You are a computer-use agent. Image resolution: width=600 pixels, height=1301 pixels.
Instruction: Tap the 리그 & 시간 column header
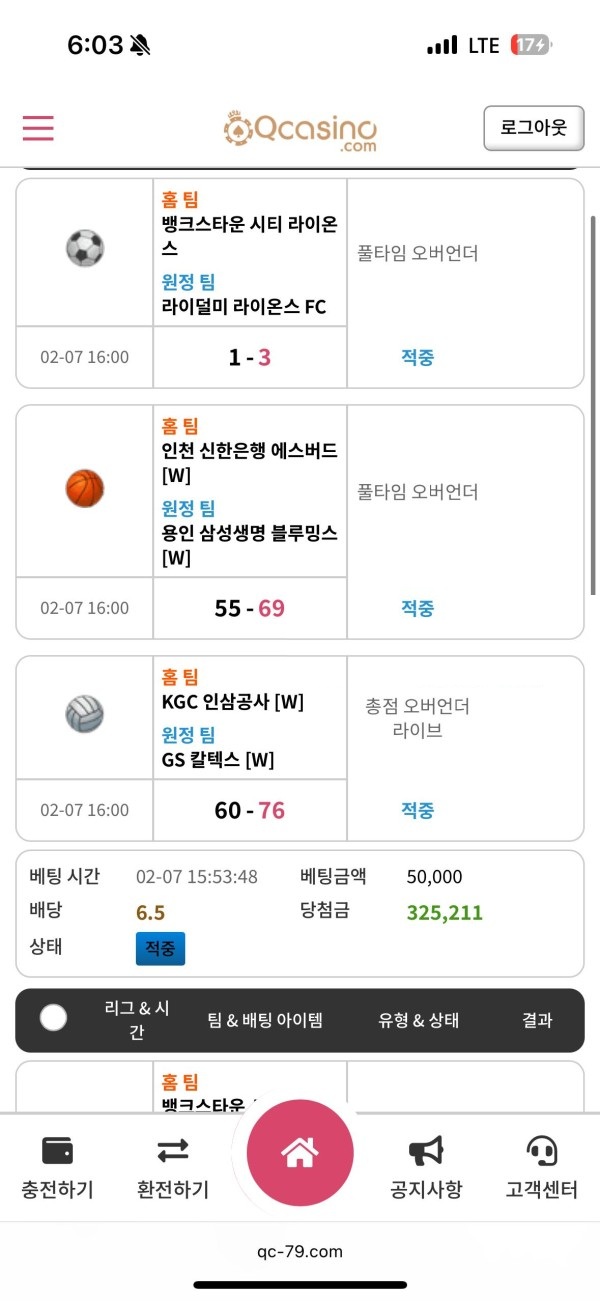(x=136, y=1020)
